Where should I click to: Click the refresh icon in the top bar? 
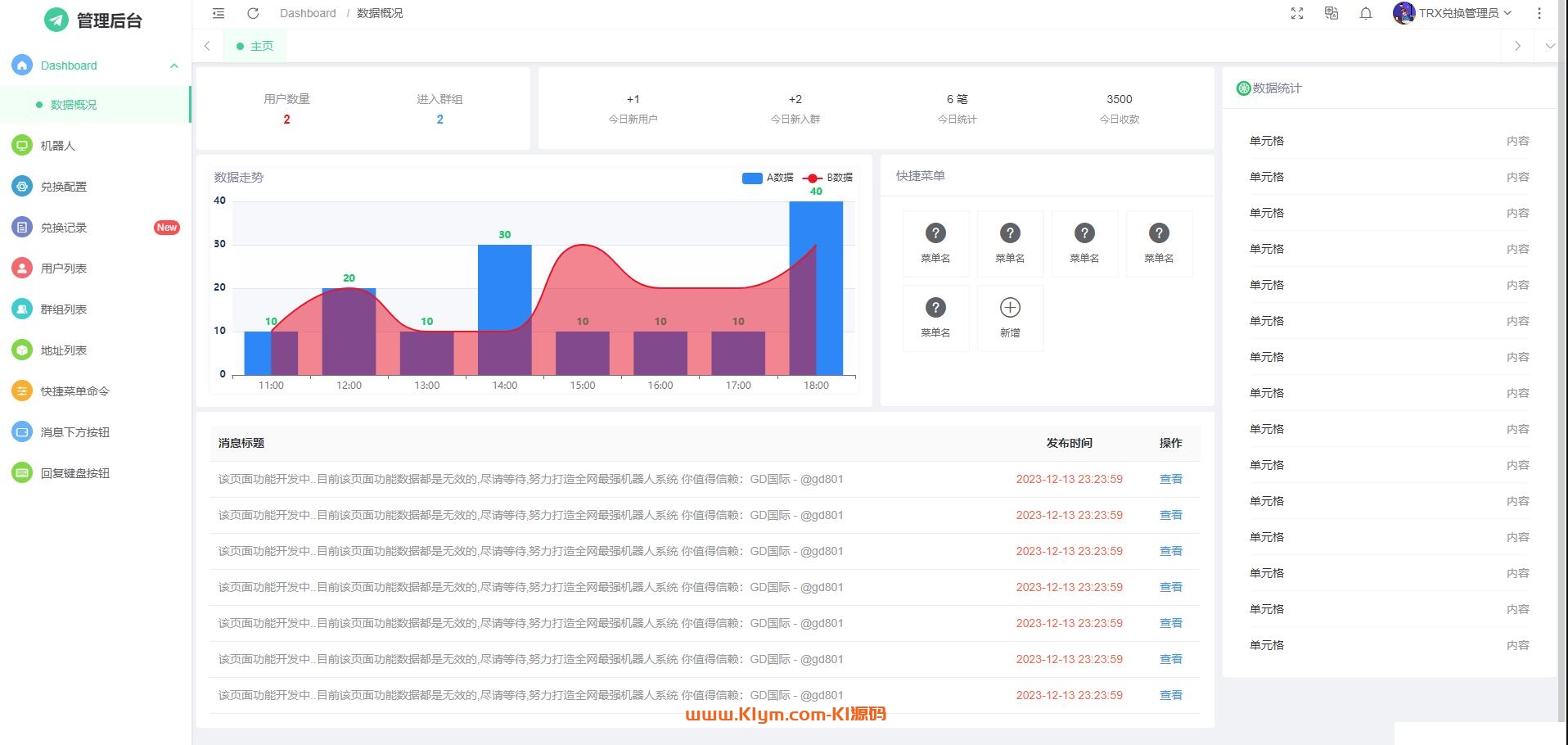click(253, 13)
